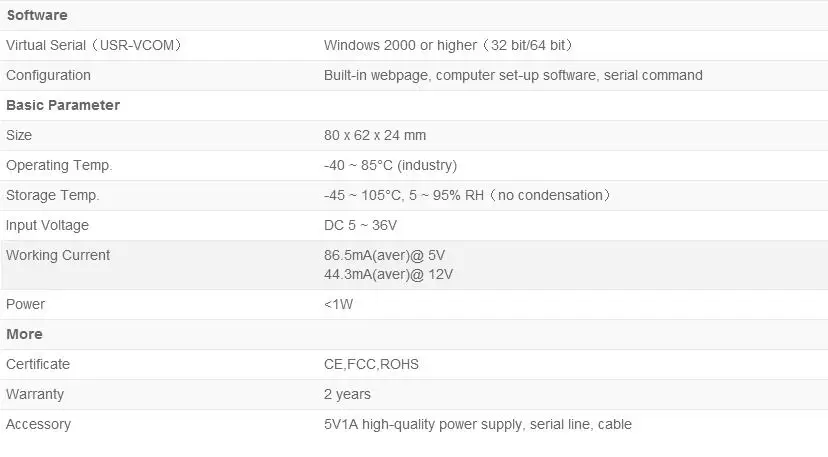
Task: Click the CE,FCC,ROHS certificate value
Action: tap(371, 364)
